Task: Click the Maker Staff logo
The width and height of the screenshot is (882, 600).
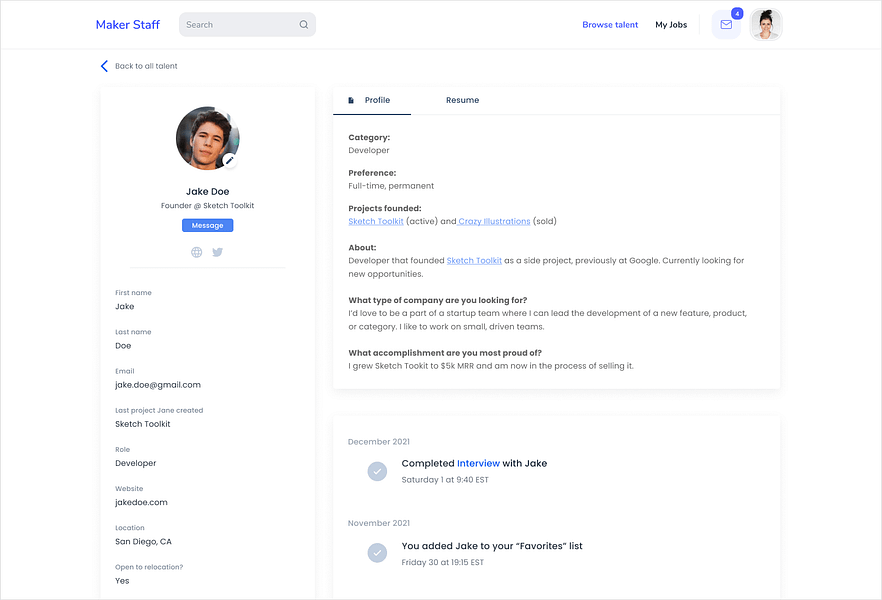Action: tap(128, 25)
